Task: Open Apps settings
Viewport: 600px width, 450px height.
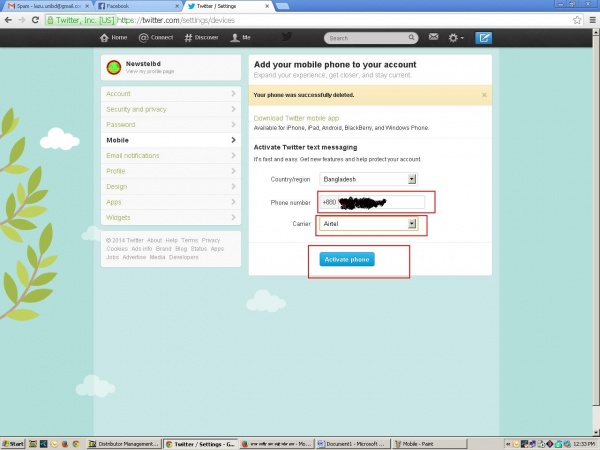Action: tap(171, 202)
